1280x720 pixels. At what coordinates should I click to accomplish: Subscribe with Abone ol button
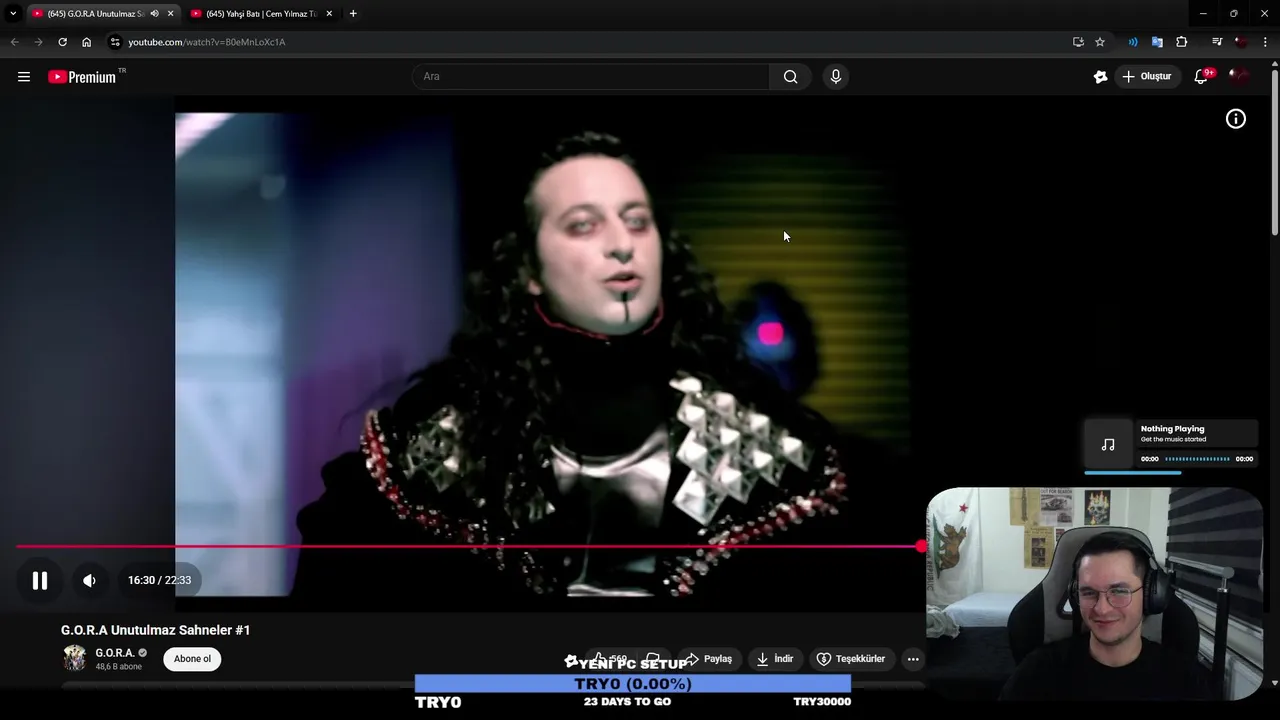pos(192,659)
